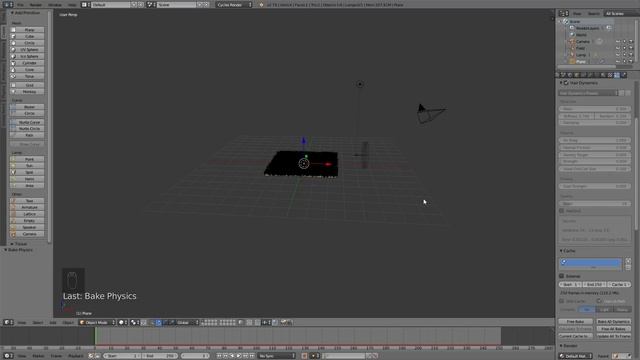Add an Empty object
The image size is (640, 360).
coord(27,221)
